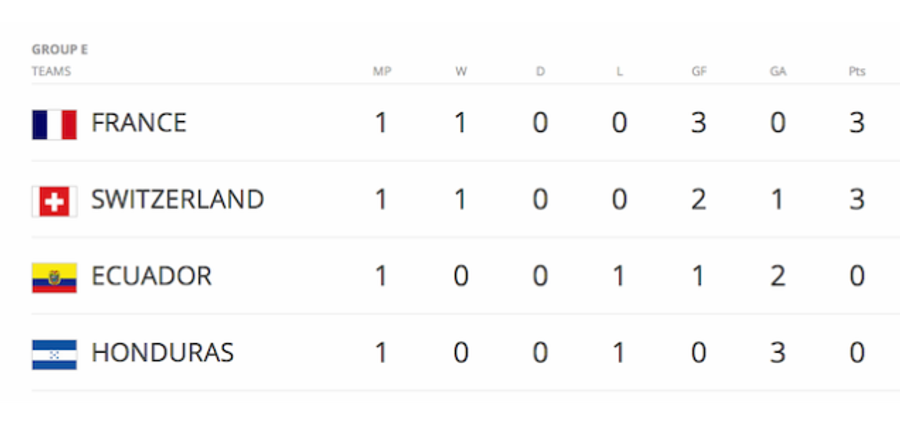Click the GROUP E heading

coord(60,50)
